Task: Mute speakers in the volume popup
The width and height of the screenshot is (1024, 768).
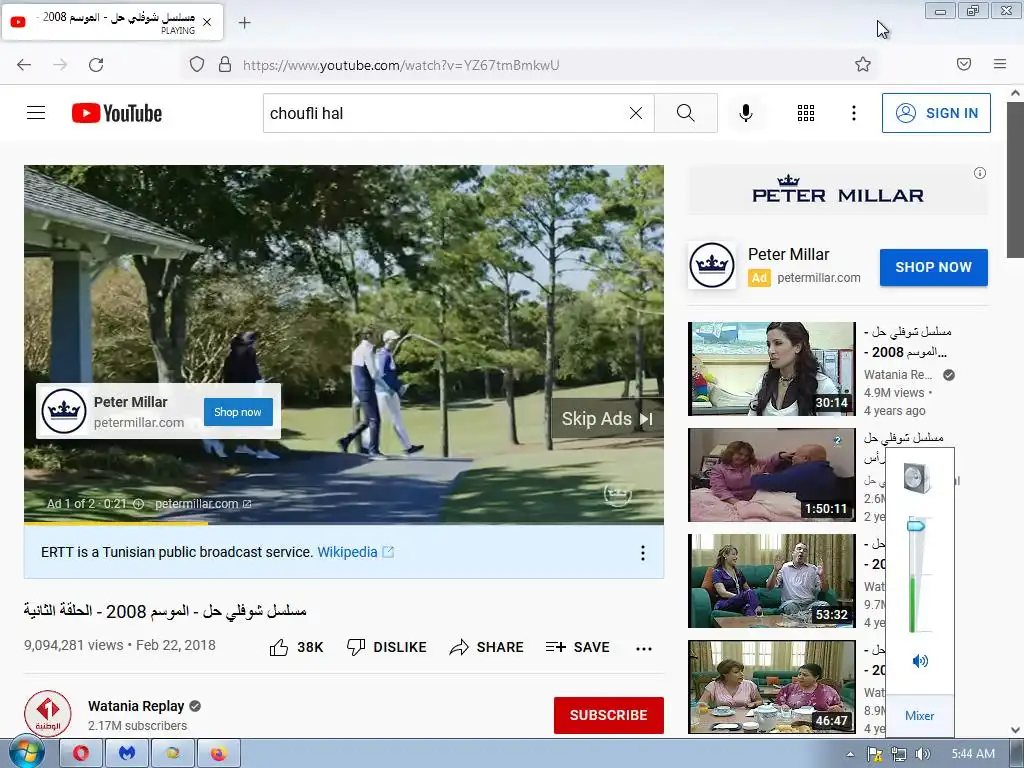Action: (920, 662)
